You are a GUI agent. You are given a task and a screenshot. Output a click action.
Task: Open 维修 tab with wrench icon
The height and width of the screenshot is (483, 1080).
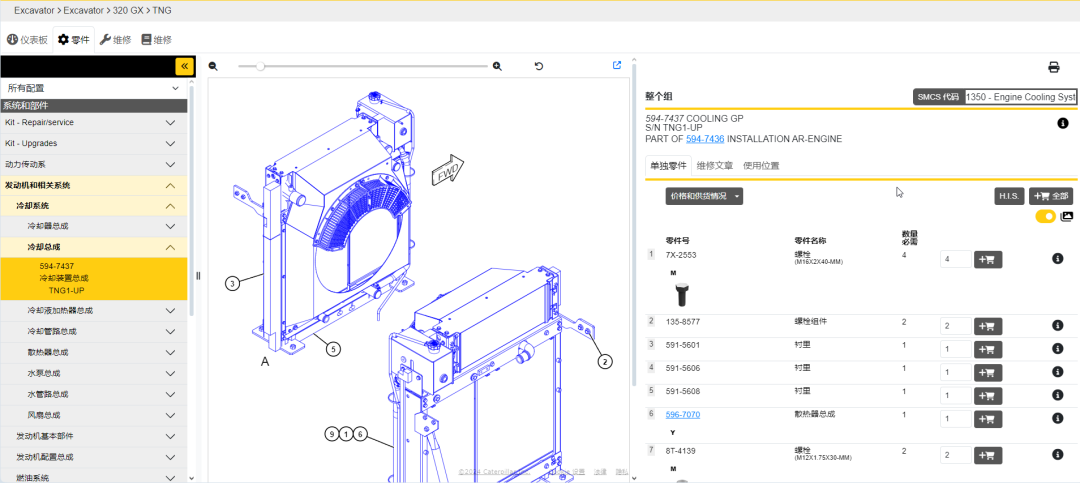click(115, 40)
